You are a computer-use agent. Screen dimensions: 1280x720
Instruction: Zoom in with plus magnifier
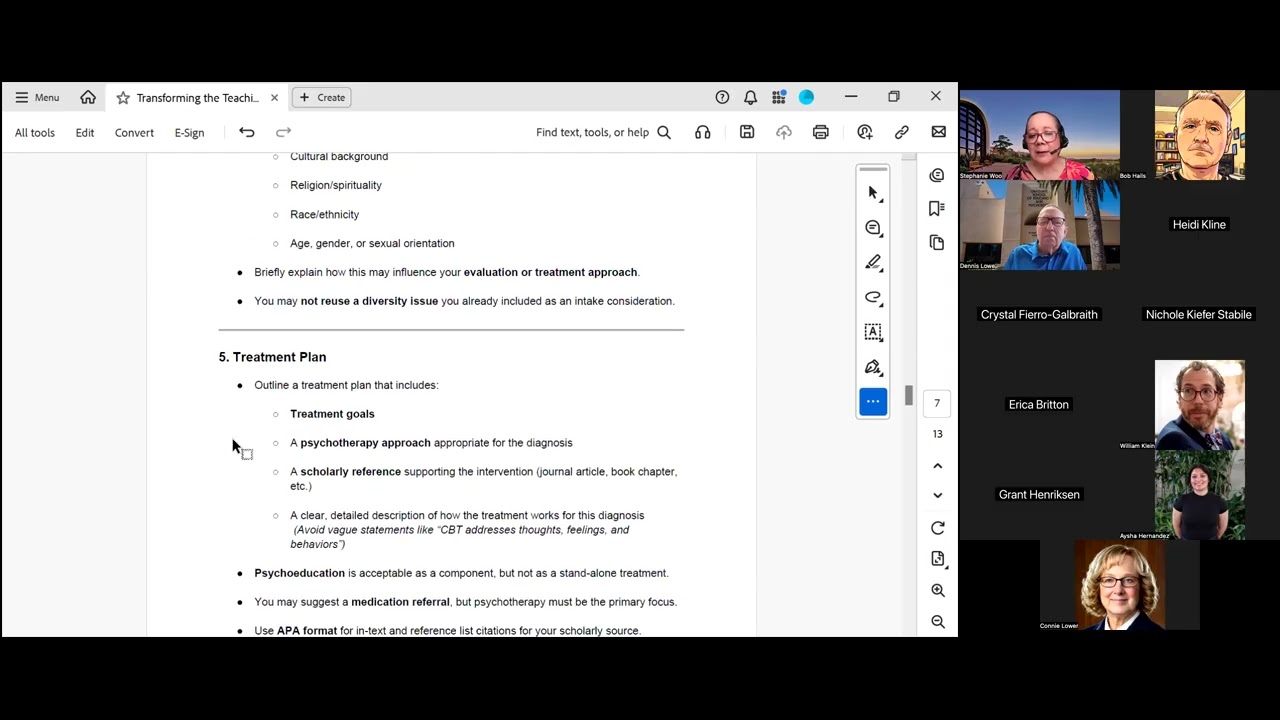coord(938,591)
